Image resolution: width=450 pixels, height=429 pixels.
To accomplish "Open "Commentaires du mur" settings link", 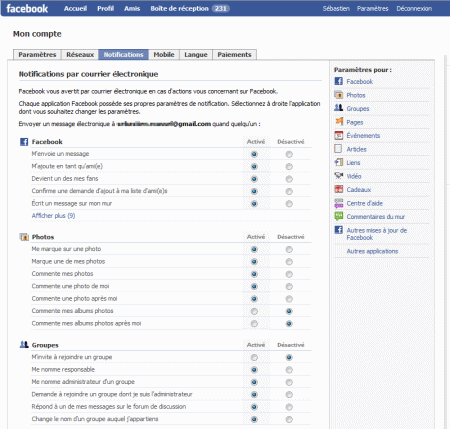I will point(376,217).
